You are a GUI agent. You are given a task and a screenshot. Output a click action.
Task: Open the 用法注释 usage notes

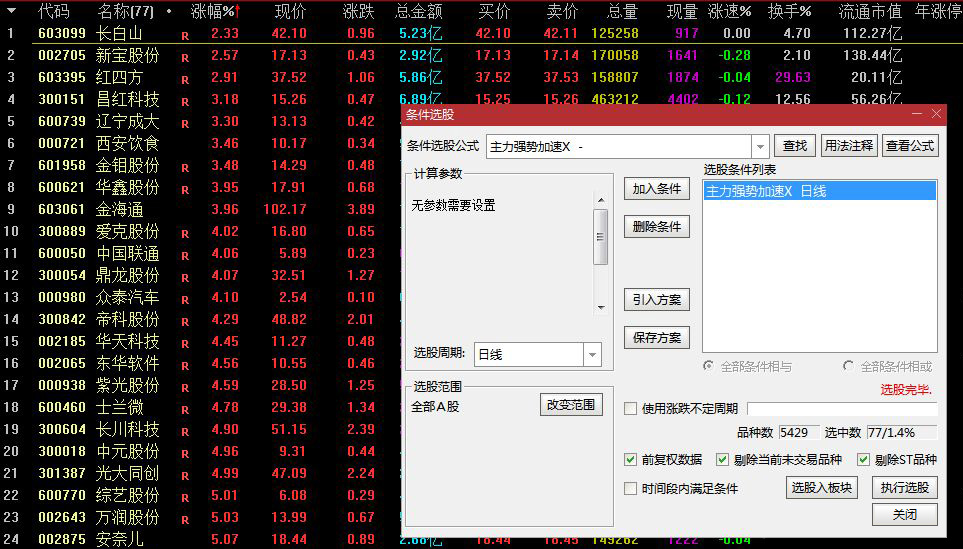[x=849, y=146]
